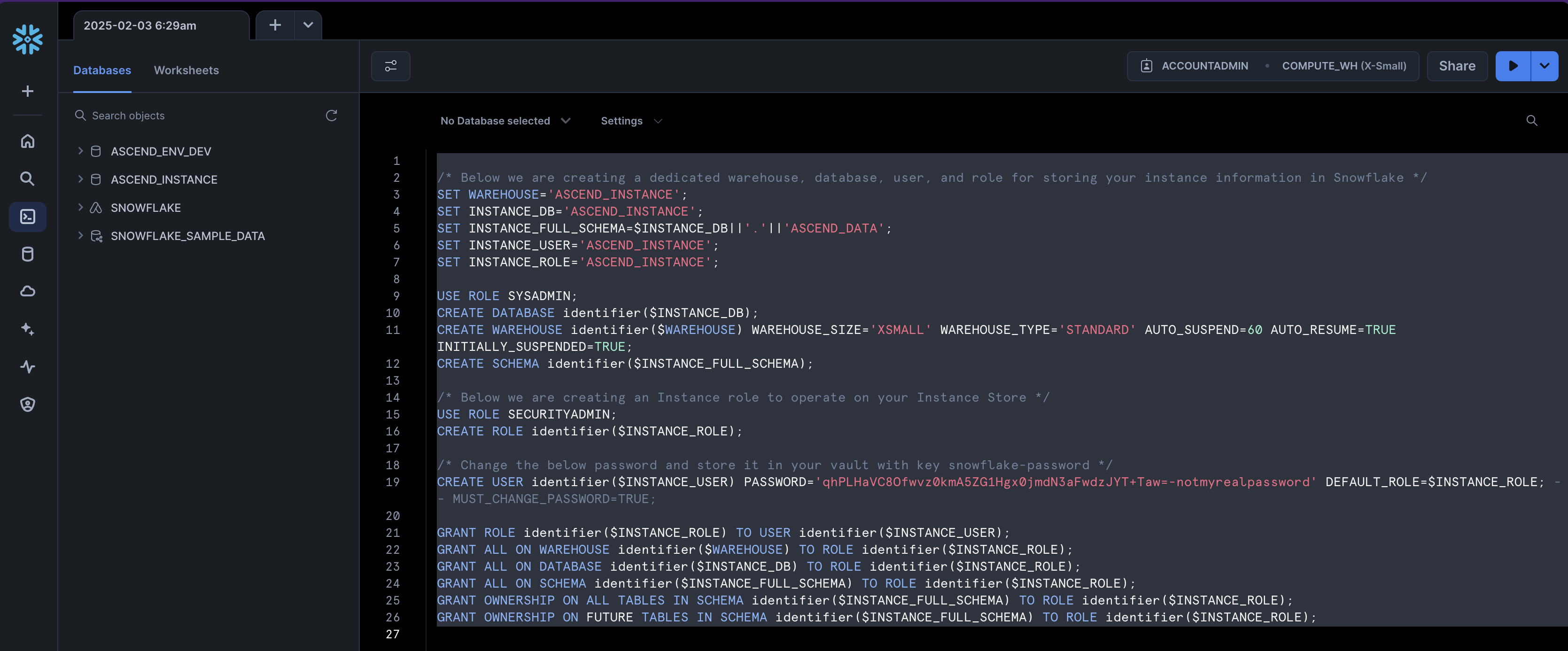Viewport: 1568px width, 651px height.
Task: Refresh the database objects list
Action: 331,116
